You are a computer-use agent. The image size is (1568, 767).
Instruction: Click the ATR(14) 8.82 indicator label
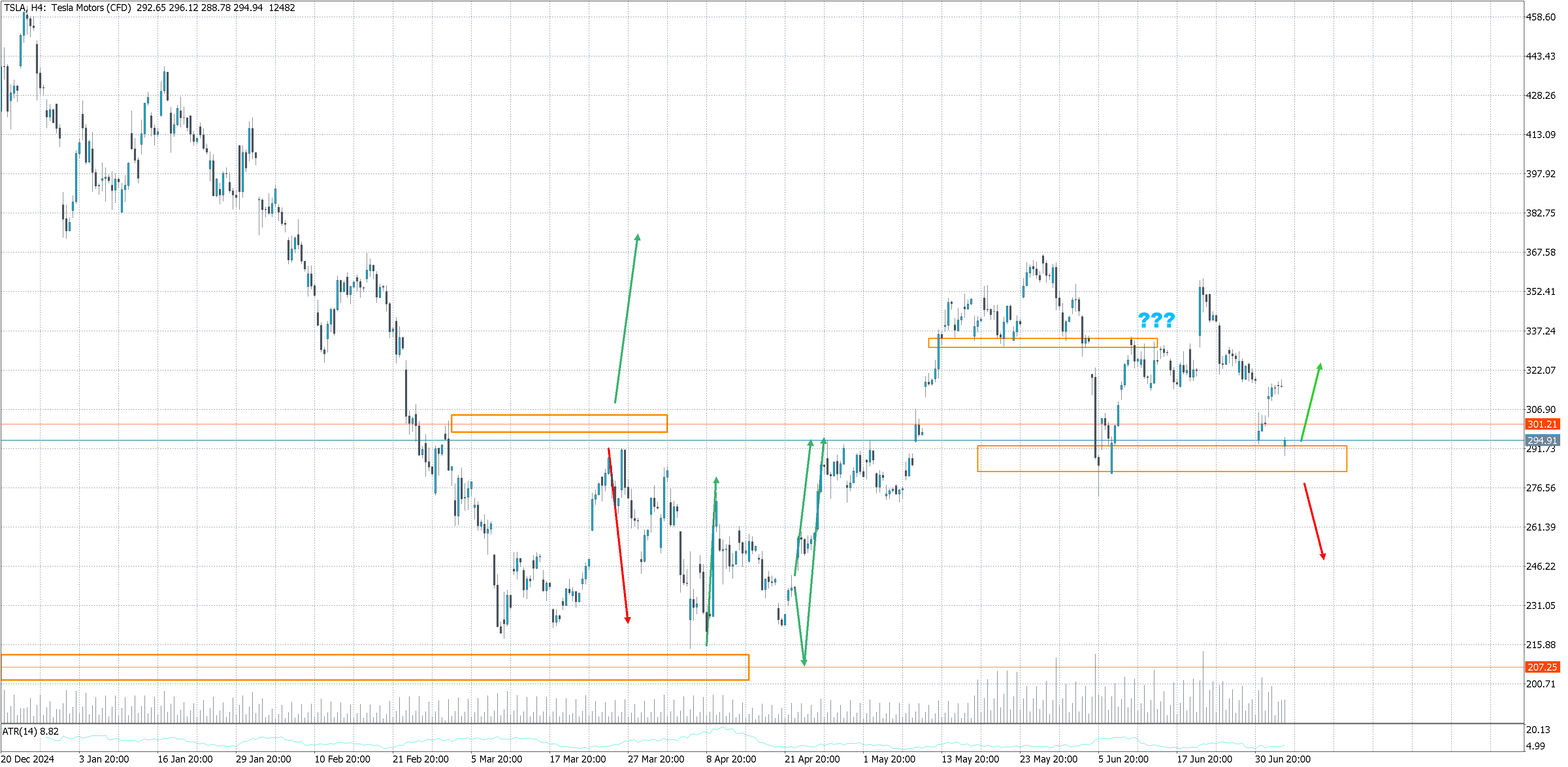(x=31, y=731)
